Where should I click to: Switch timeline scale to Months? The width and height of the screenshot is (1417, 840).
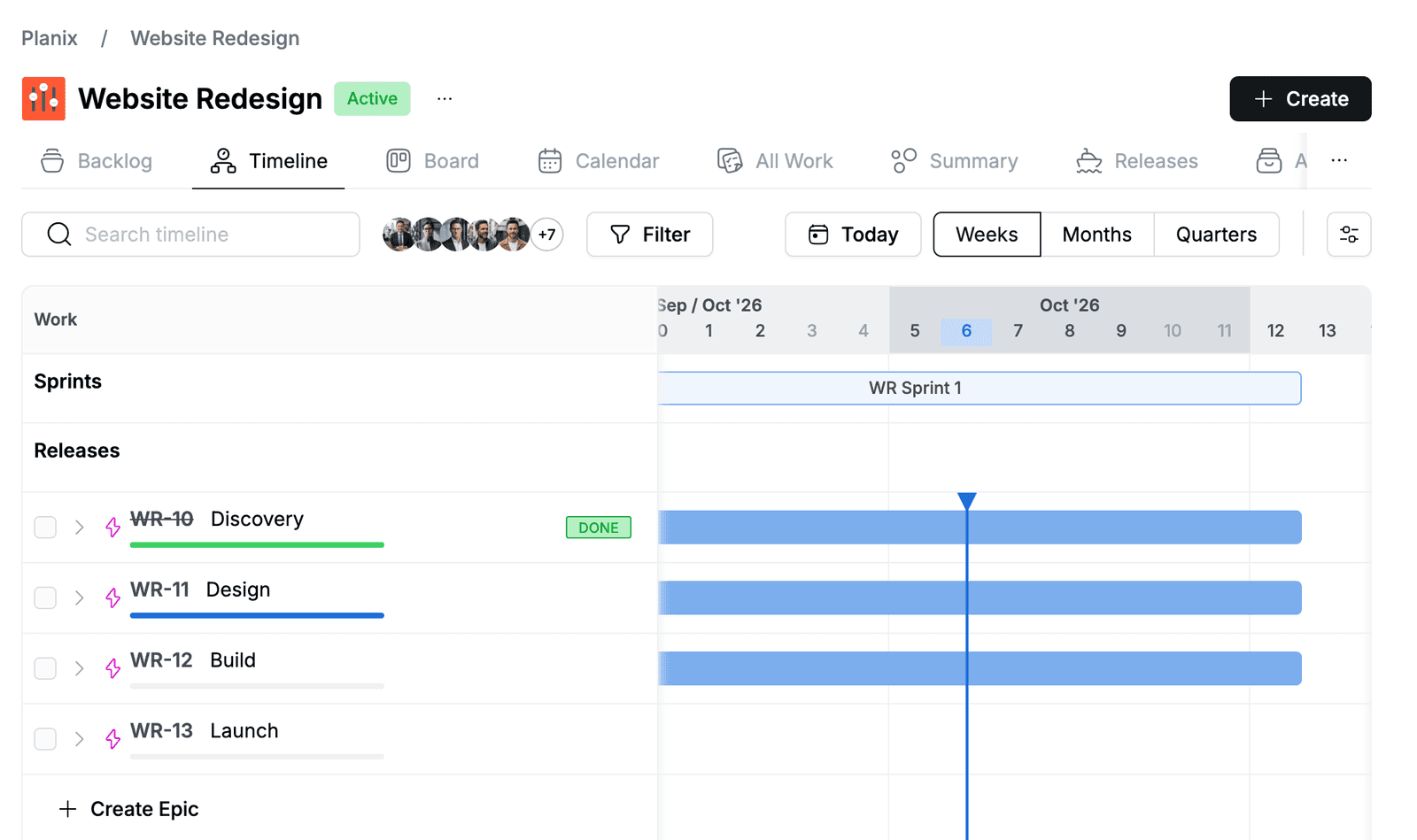click(x=1096, y=235)
